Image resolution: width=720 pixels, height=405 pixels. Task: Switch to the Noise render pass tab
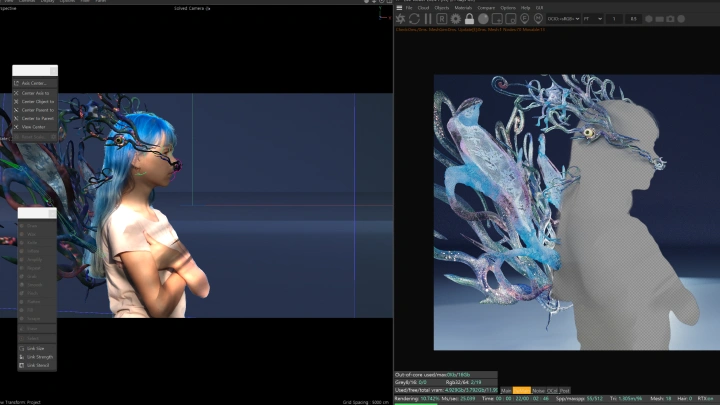click(x=538, y=390)
